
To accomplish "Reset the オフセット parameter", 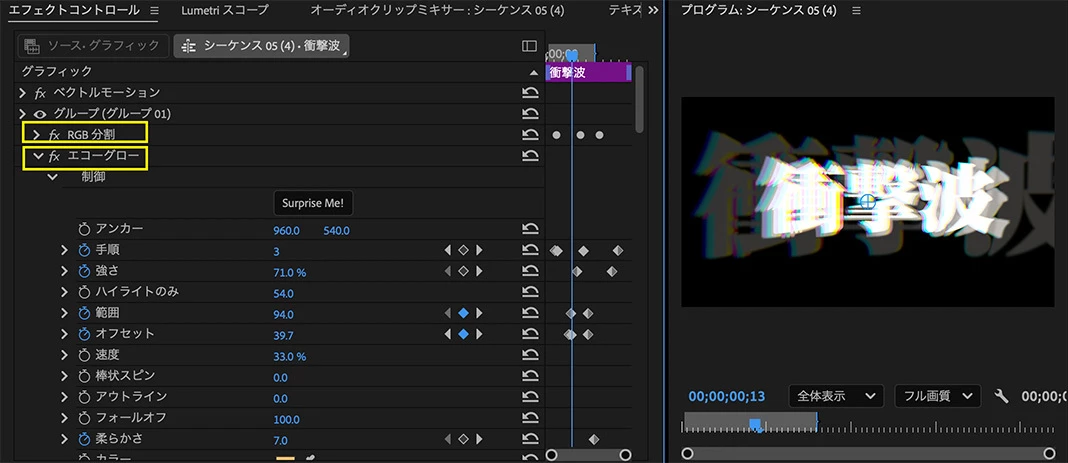I will [x=530, y=334].
